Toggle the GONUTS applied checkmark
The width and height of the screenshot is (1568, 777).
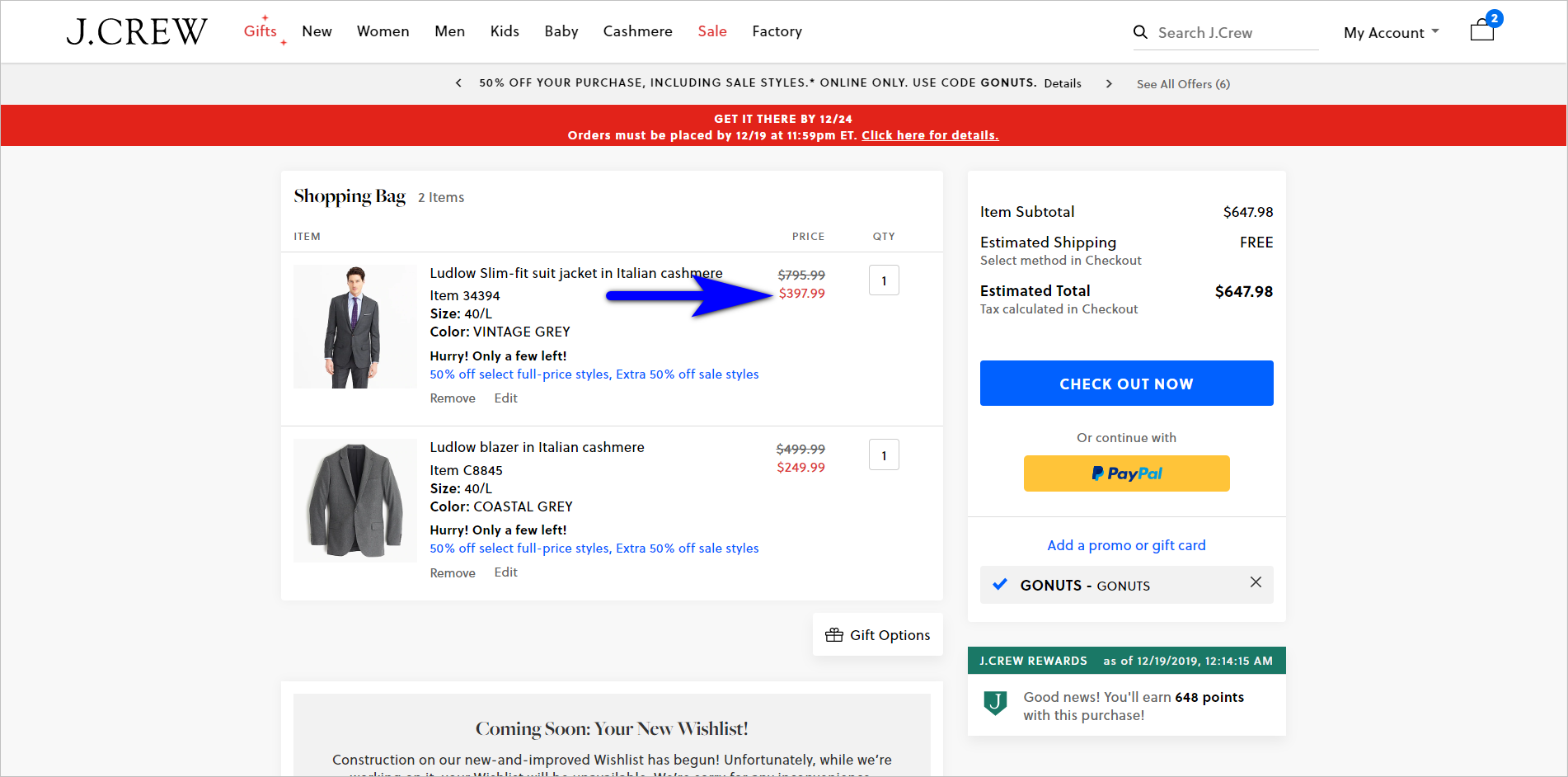click(999, 585)
